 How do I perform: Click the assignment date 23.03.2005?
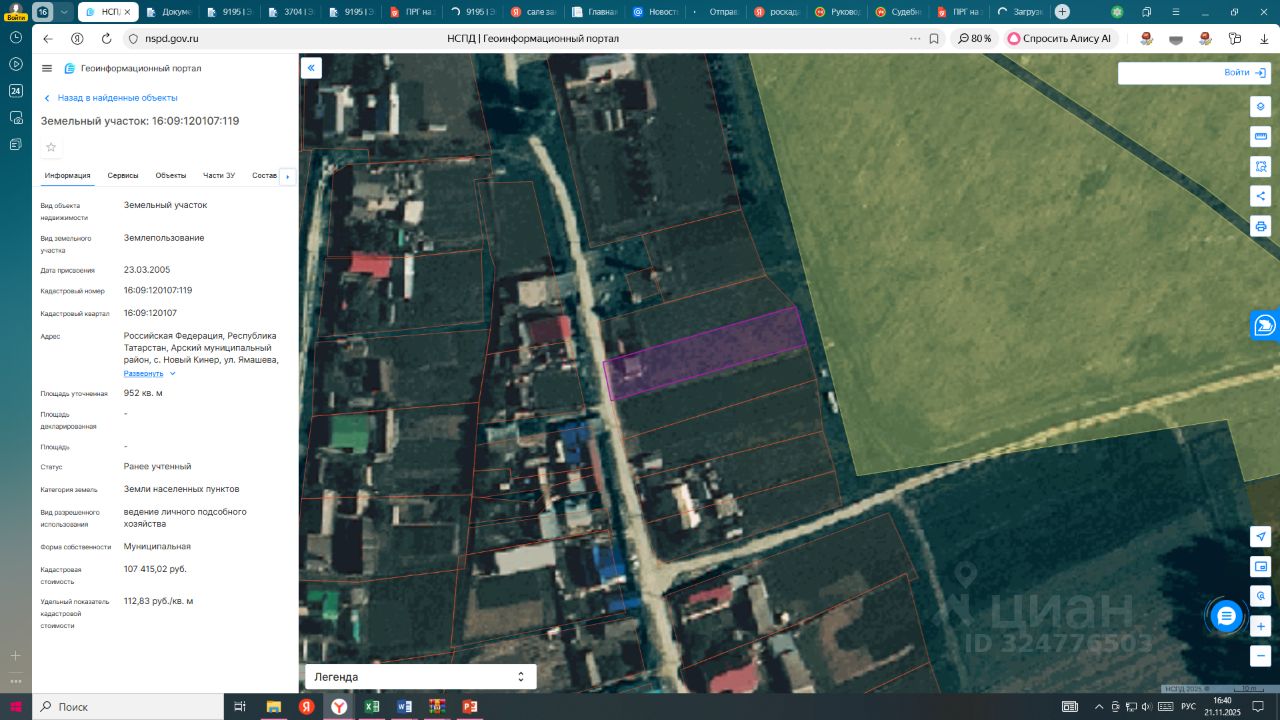point(147,270)
